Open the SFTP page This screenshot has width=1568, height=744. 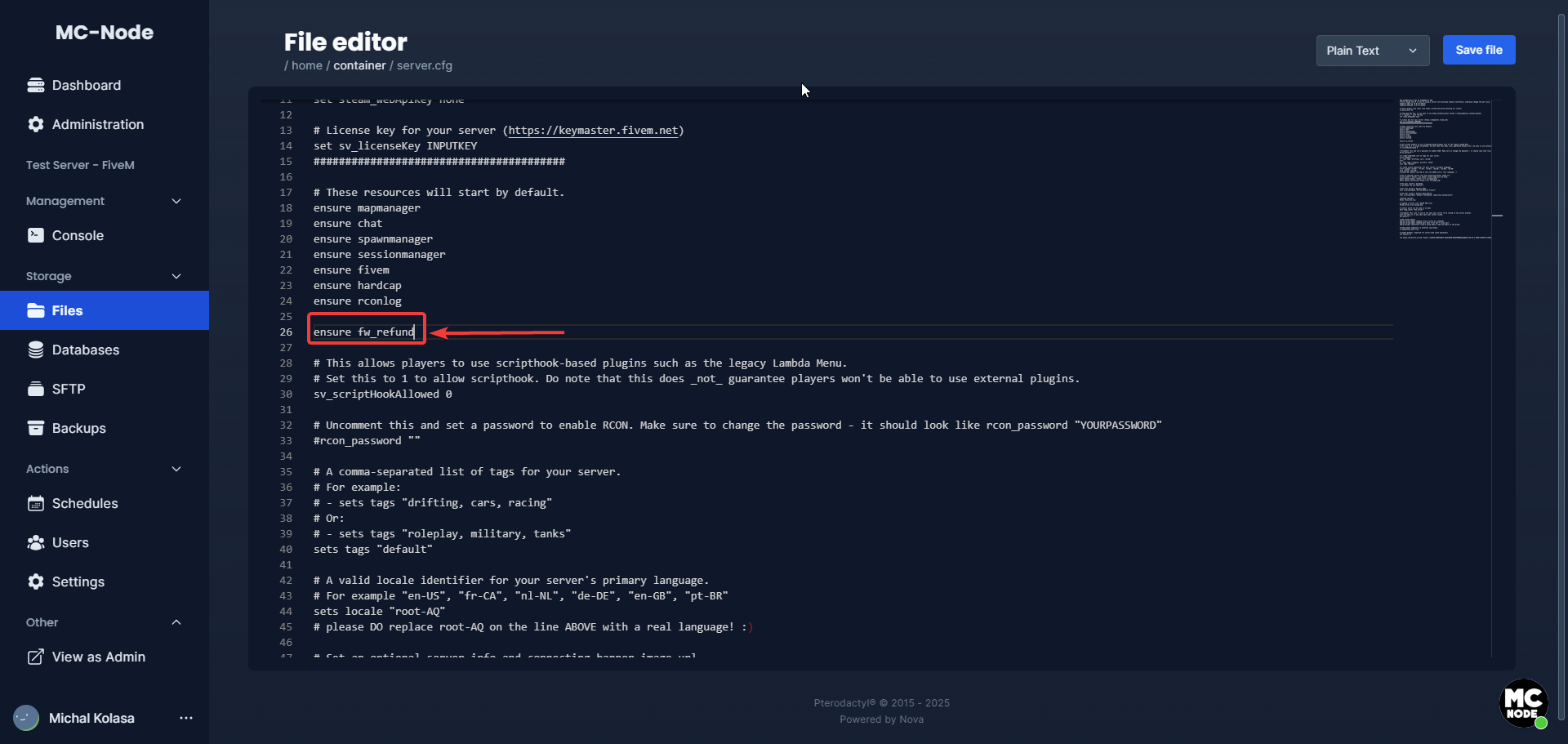tap(105, 389)
